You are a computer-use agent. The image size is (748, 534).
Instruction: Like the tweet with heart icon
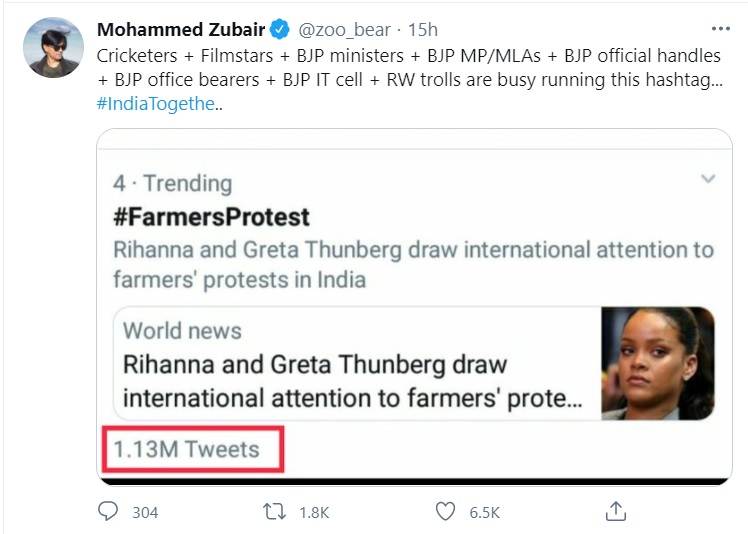click(x=446, y=512)
